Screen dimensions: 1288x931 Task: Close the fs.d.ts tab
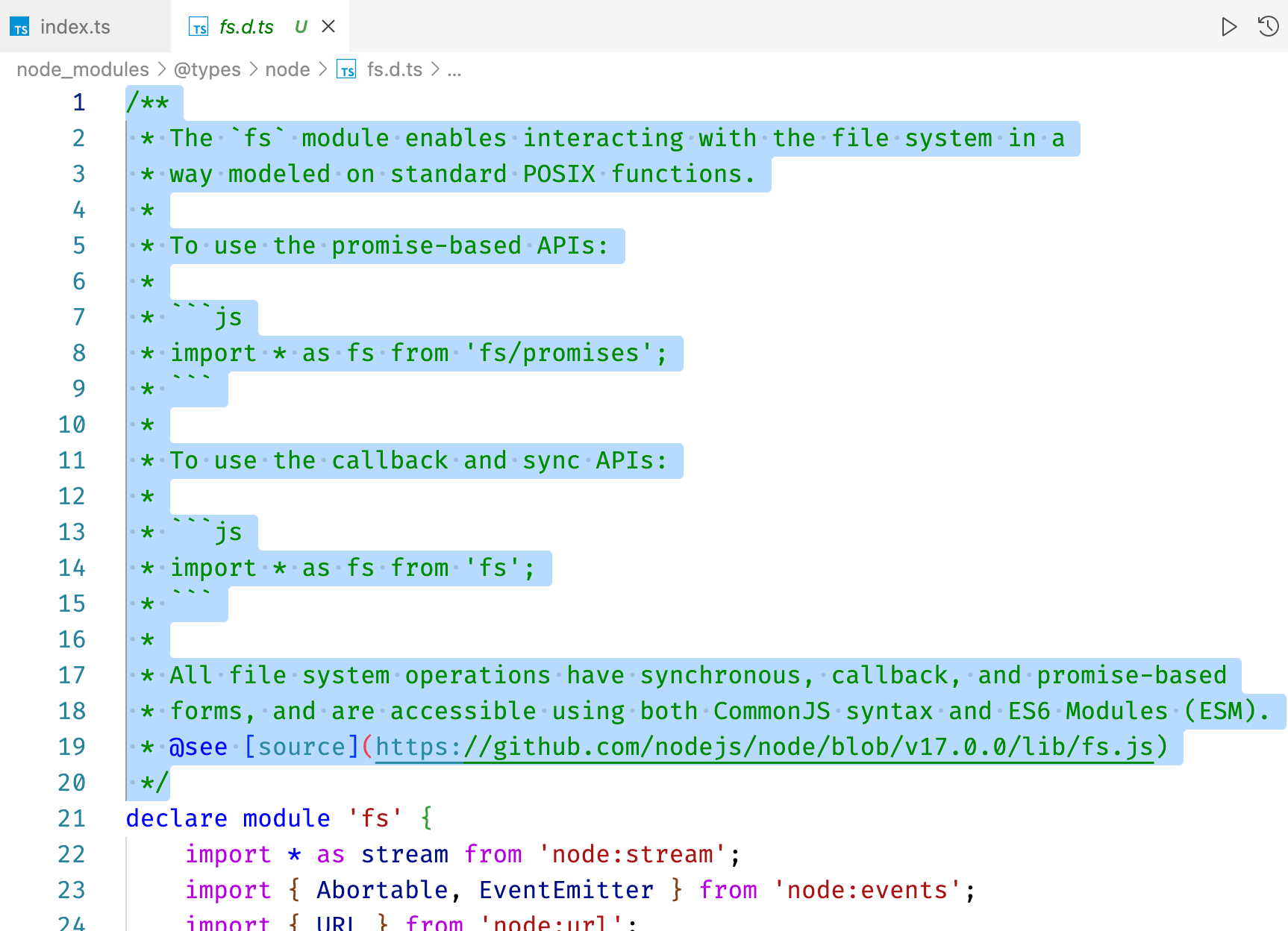328,27
